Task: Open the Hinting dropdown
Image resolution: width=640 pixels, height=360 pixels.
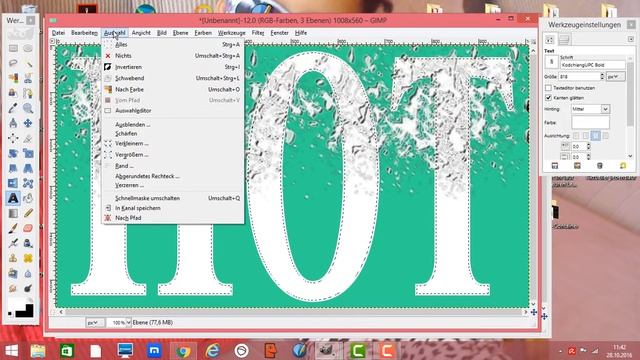Action: click(x=591, y=109)
